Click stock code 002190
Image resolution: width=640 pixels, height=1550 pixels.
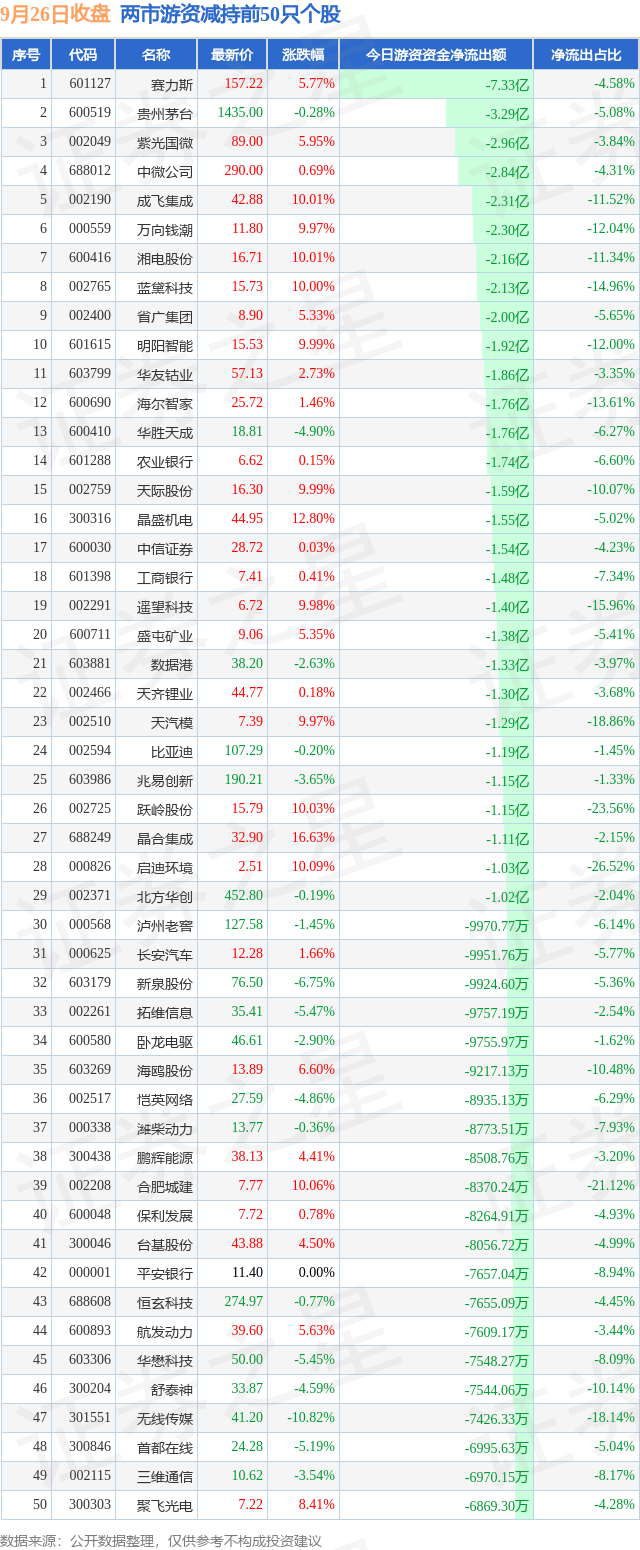click(x=89, y=200)
